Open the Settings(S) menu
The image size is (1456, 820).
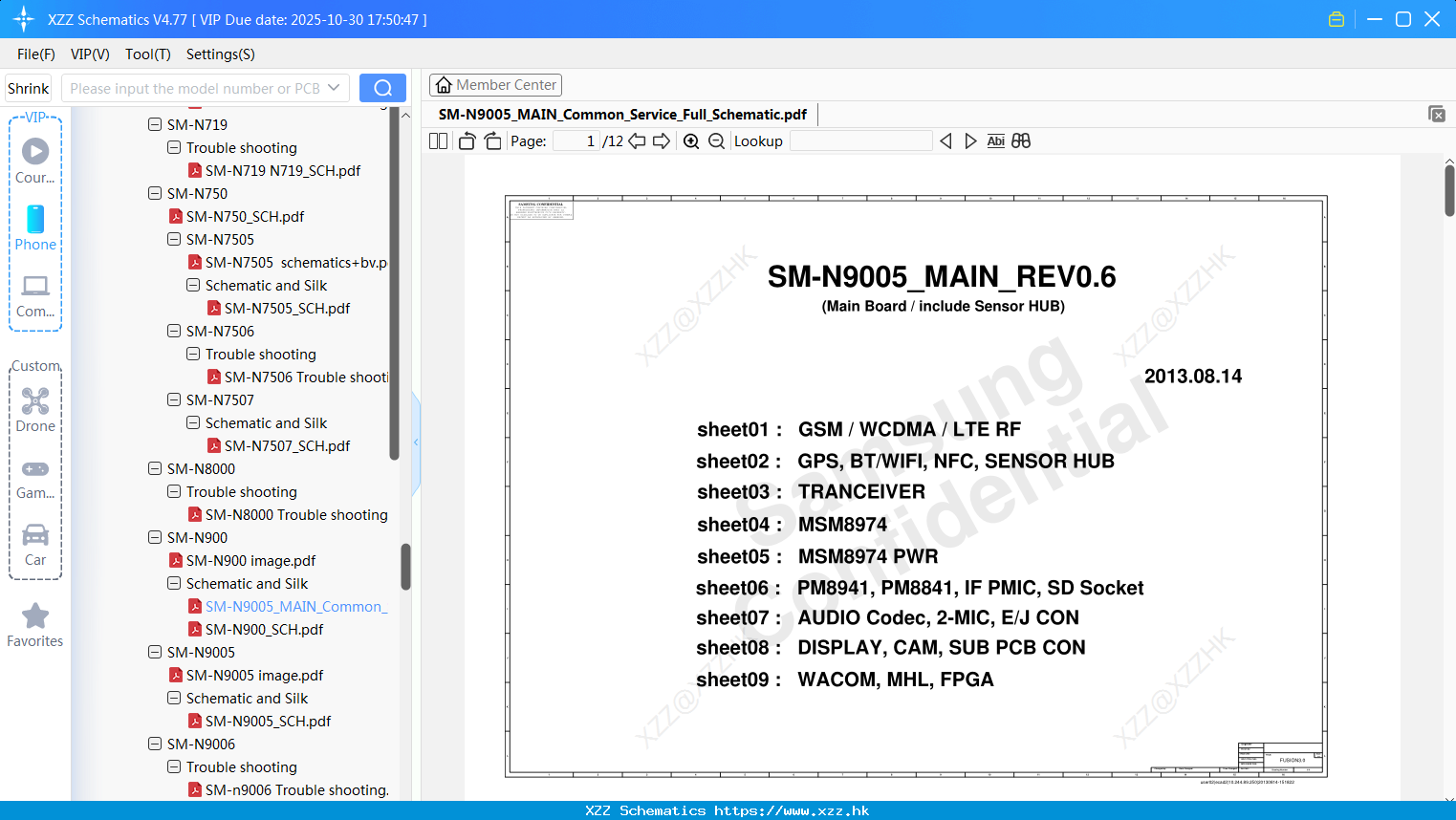pos(221,54)
